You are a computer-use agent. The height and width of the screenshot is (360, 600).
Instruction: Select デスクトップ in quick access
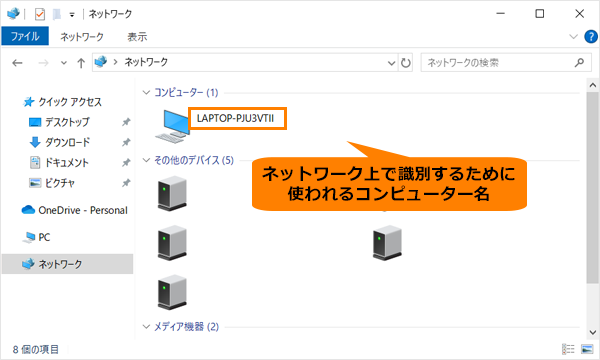pos(67,122)
